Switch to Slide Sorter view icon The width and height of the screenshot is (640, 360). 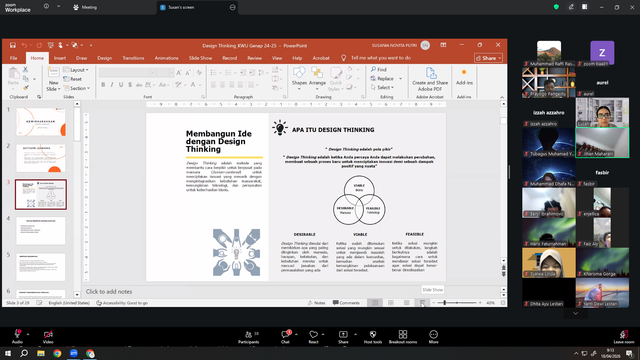(x=391, y=303)
